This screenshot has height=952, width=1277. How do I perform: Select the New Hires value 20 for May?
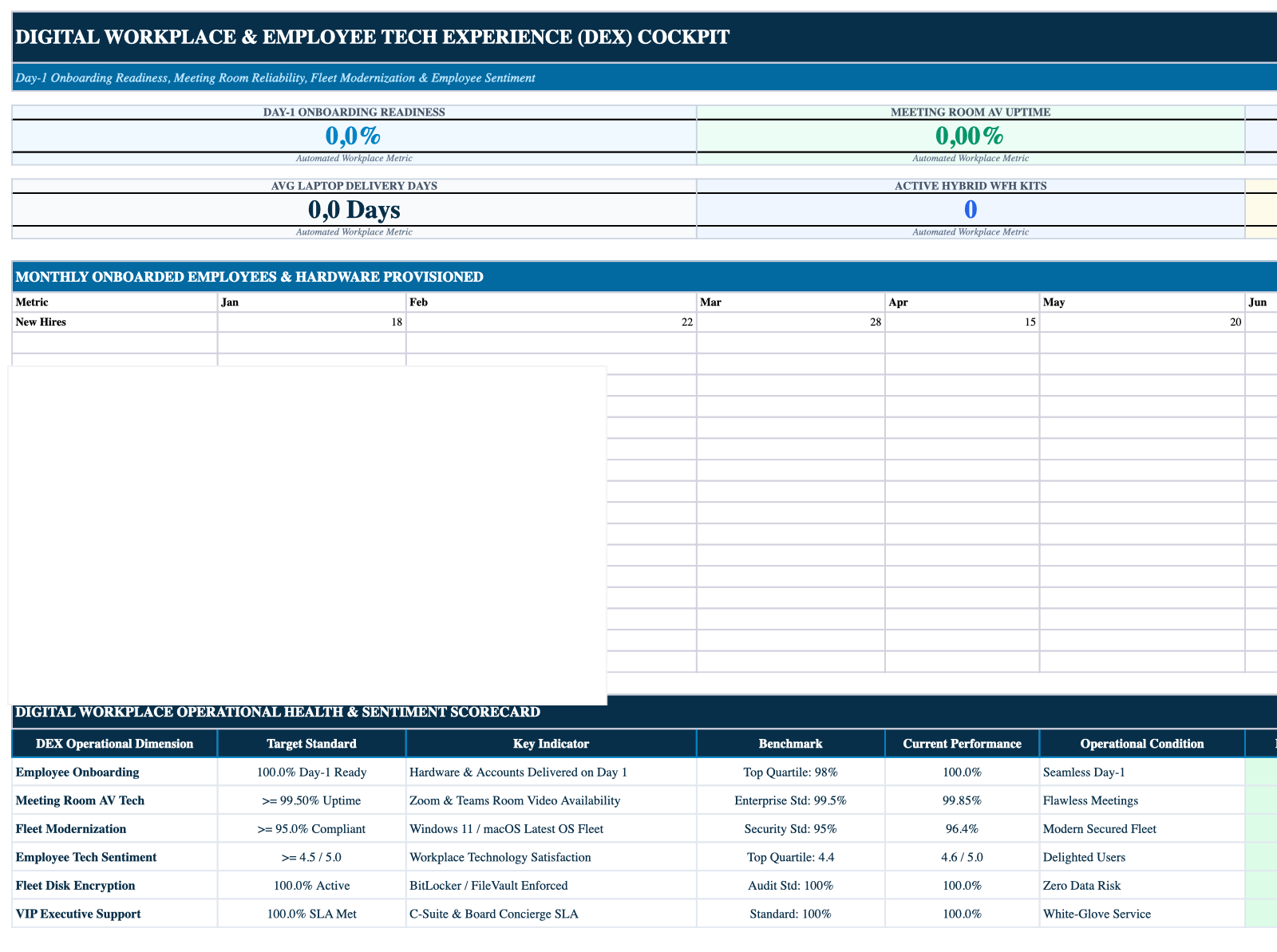pos(1142,322)
